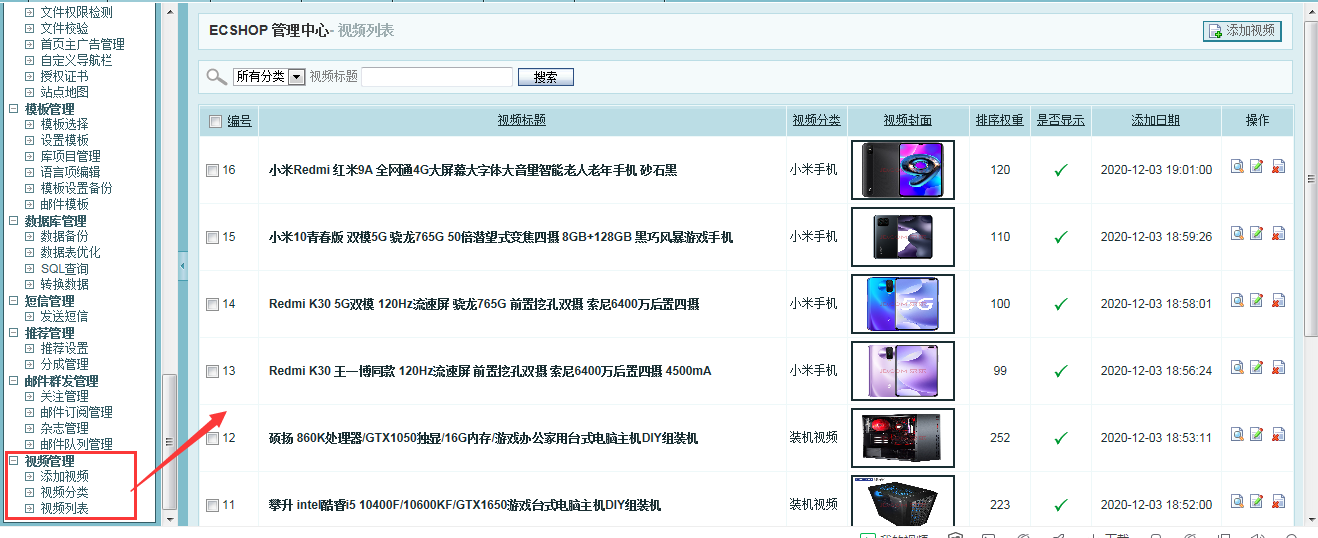This screenshot has width=1318, height=538.
Task: Open 视频分类 in the sidebar menu
Action: tap(64, 492)
